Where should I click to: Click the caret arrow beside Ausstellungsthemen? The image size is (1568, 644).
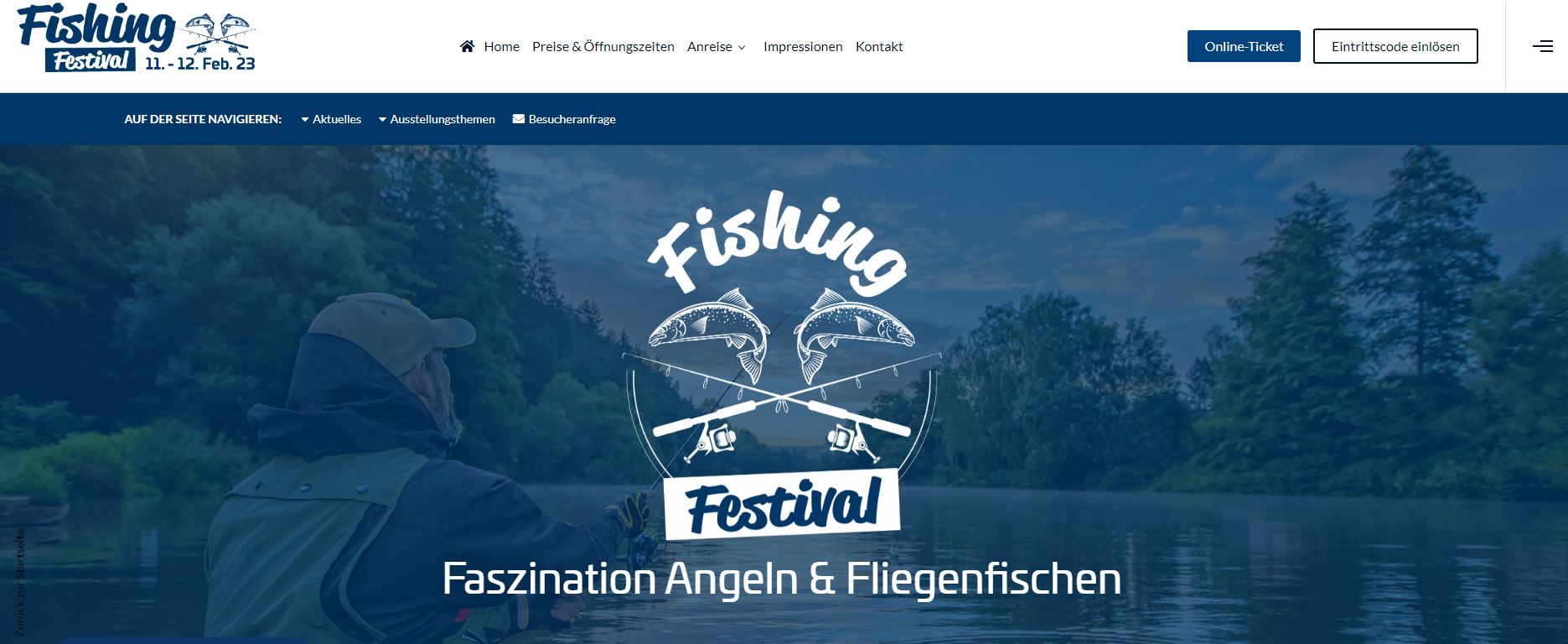tap(382, 120)
